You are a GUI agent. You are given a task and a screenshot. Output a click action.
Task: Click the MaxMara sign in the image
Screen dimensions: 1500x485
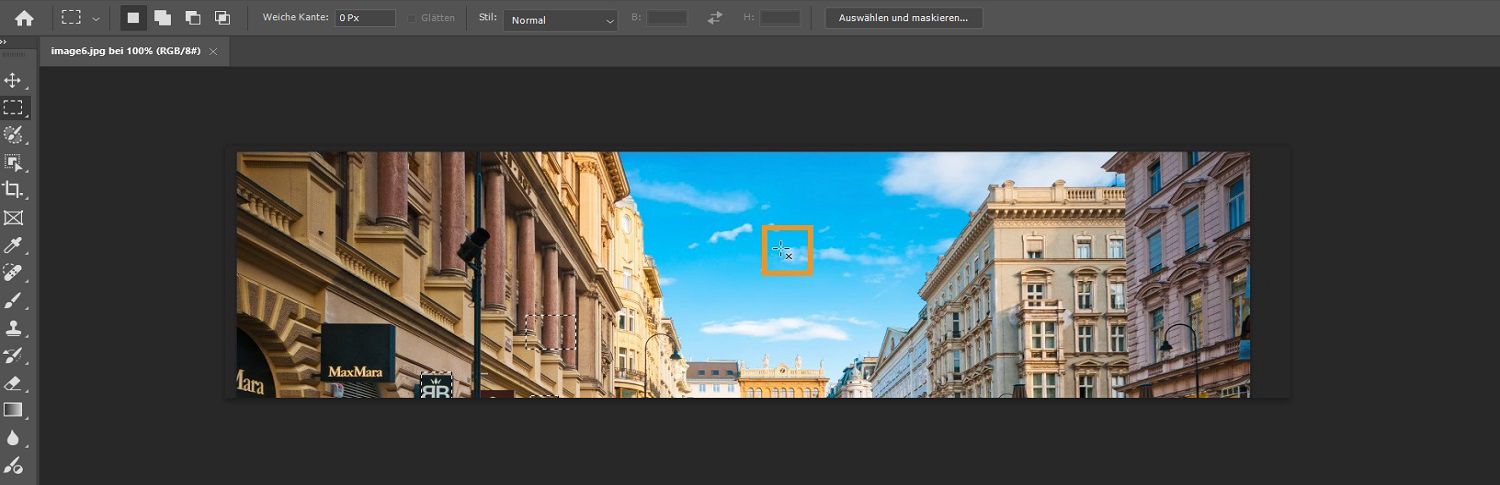click(x=357, y=354)
